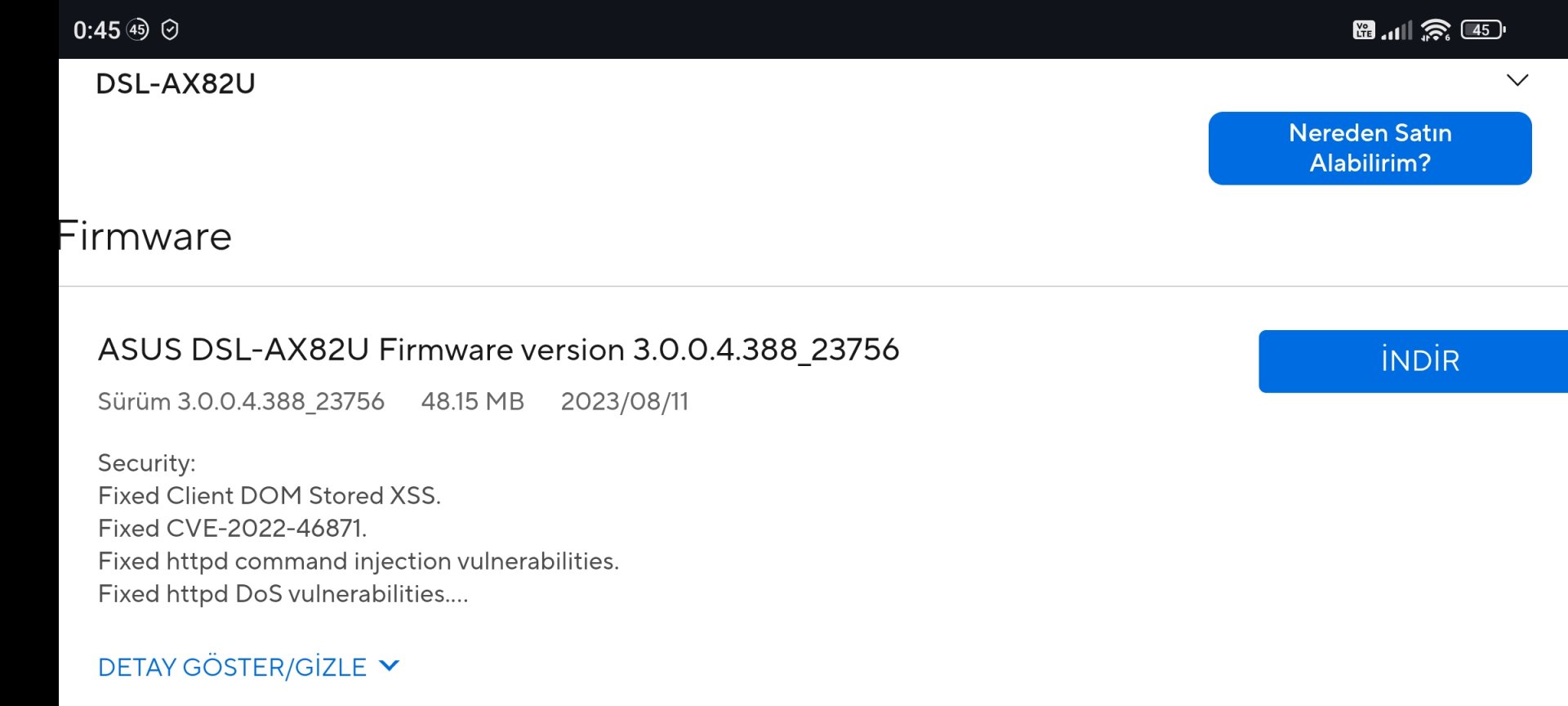Tap the 2023/08/11 release date
Image resolution: width=1568 pixels, height=706 pixels.
[x=624, y=401]
